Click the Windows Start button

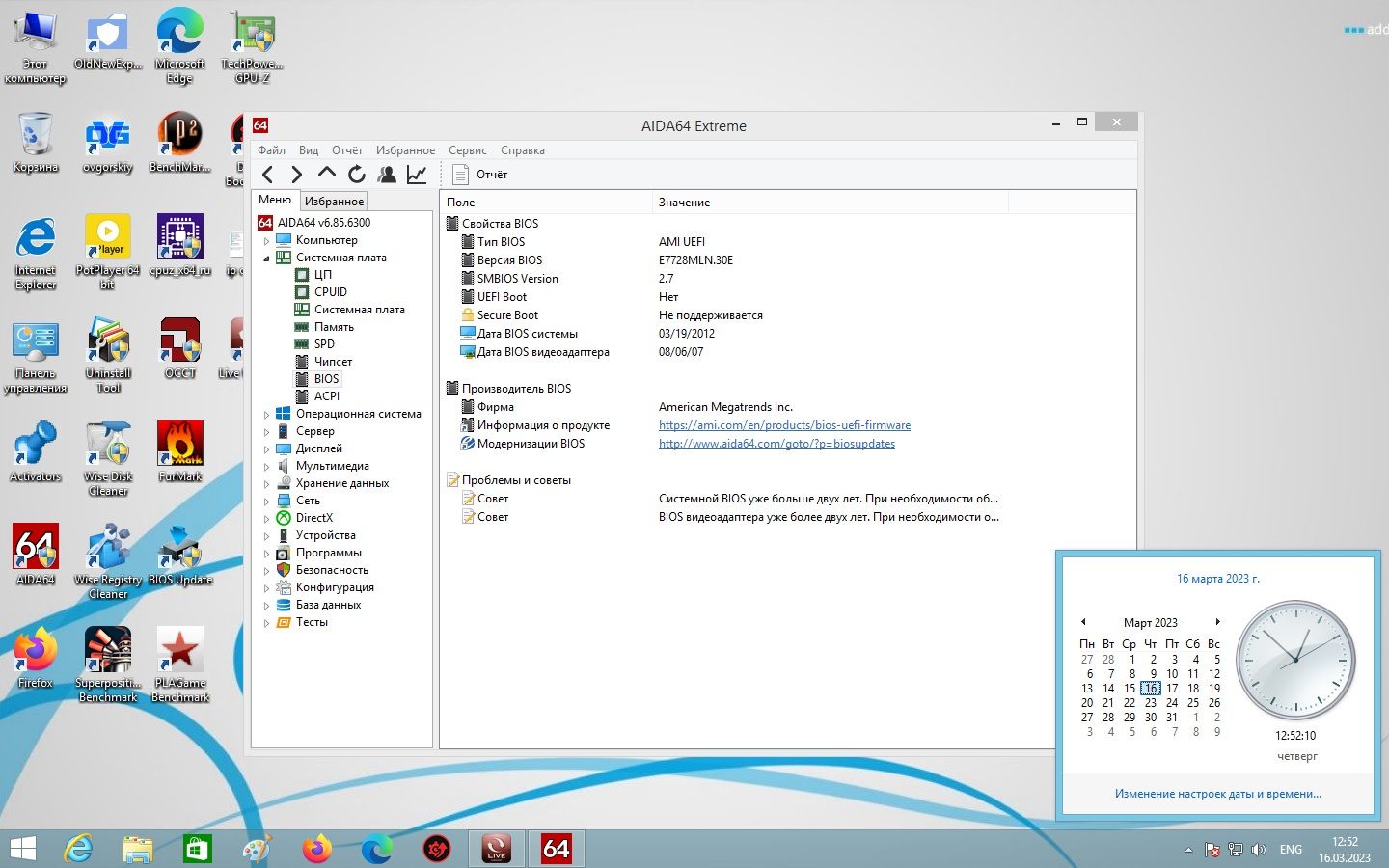point(22,849)
